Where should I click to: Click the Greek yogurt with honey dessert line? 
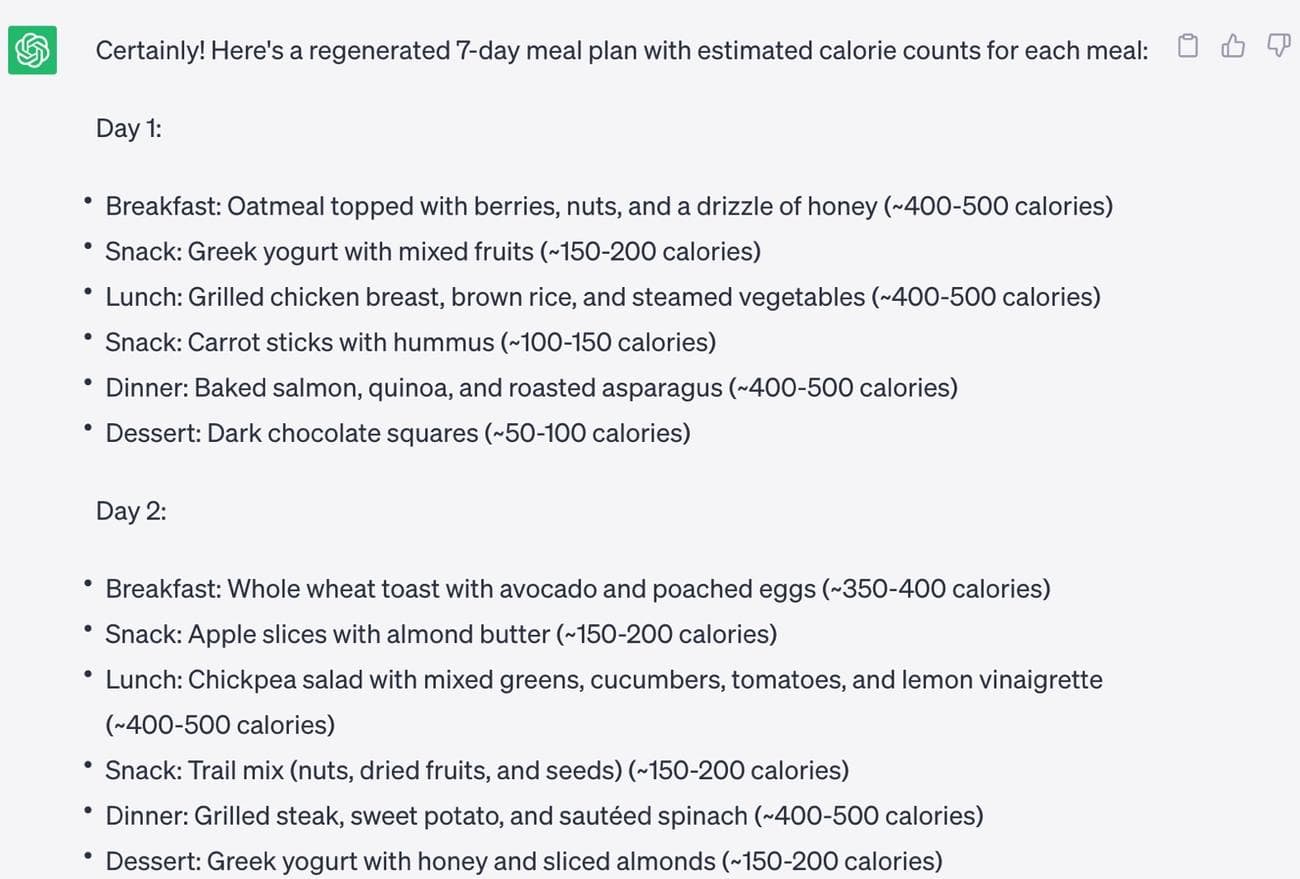(523, 861)
